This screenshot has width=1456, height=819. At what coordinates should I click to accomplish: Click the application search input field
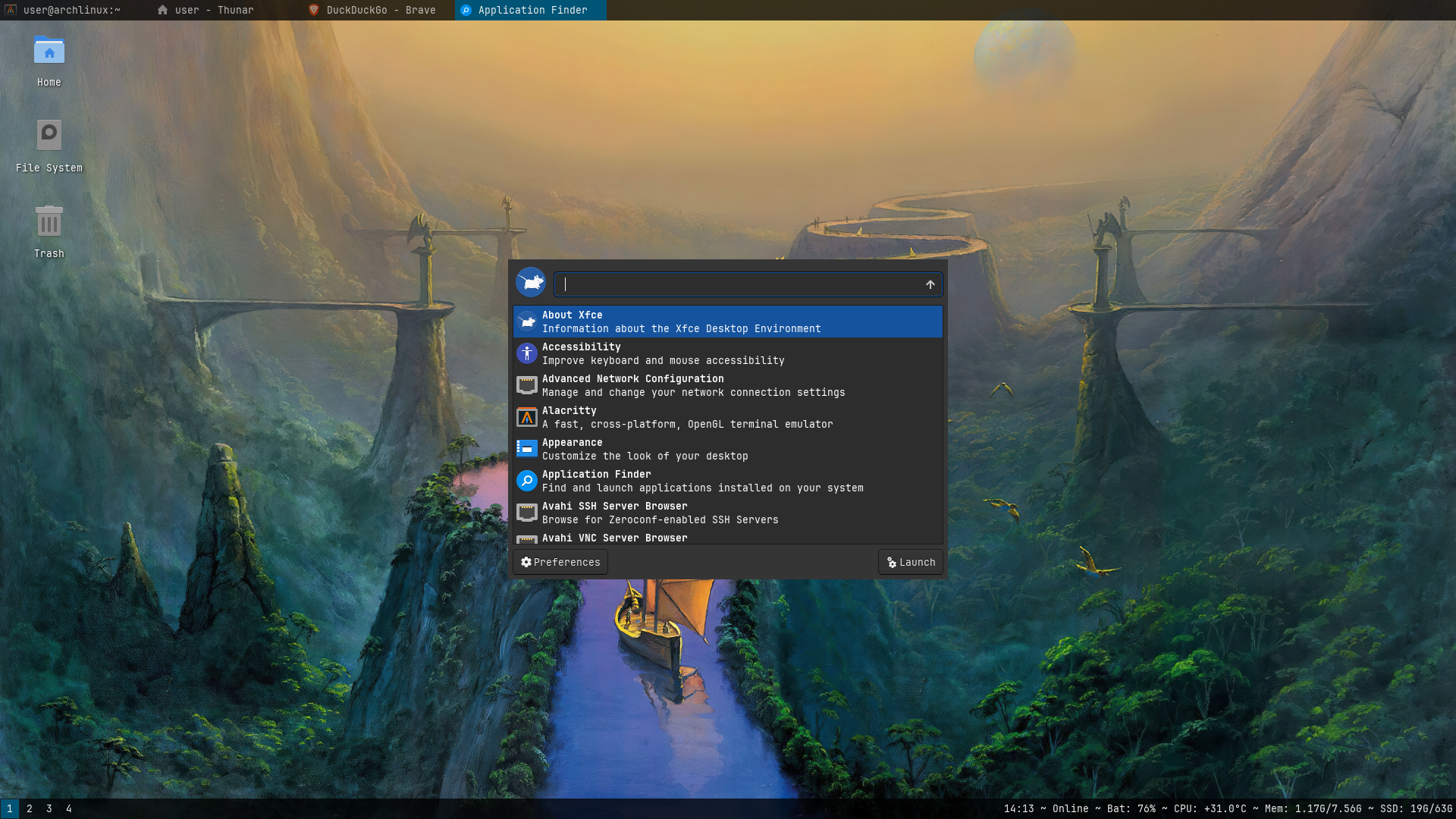pos(739,284)
